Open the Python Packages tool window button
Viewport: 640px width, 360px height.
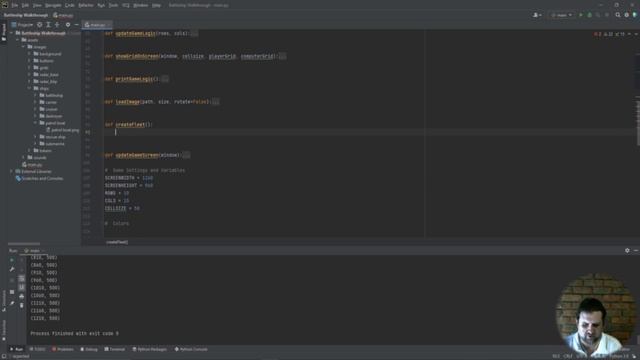(x=149, y=349)
